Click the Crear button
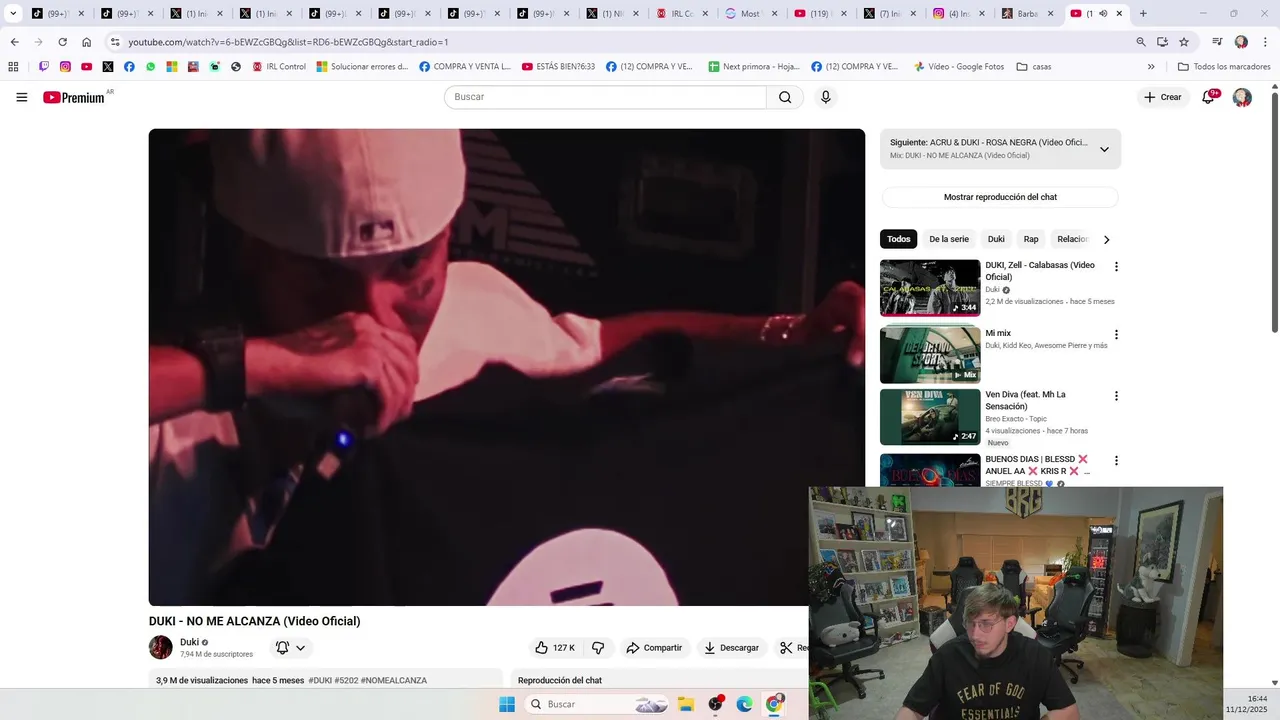The height and width of the screenshot is (720, 1280). pos(1163,97)
